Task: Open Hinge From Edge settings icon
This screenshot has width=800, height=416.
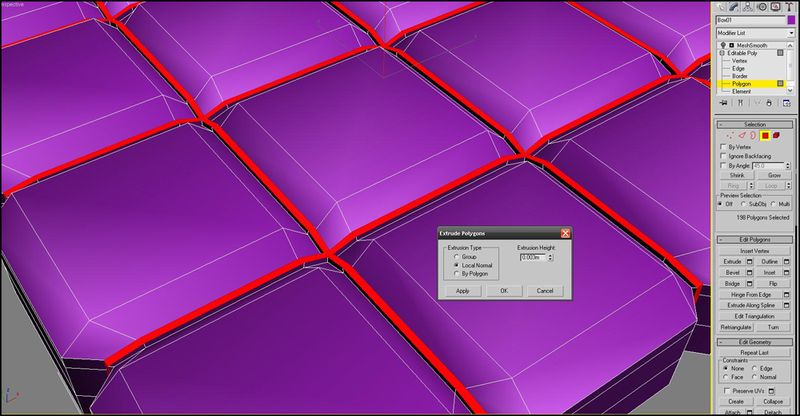Action: (786, 295)
